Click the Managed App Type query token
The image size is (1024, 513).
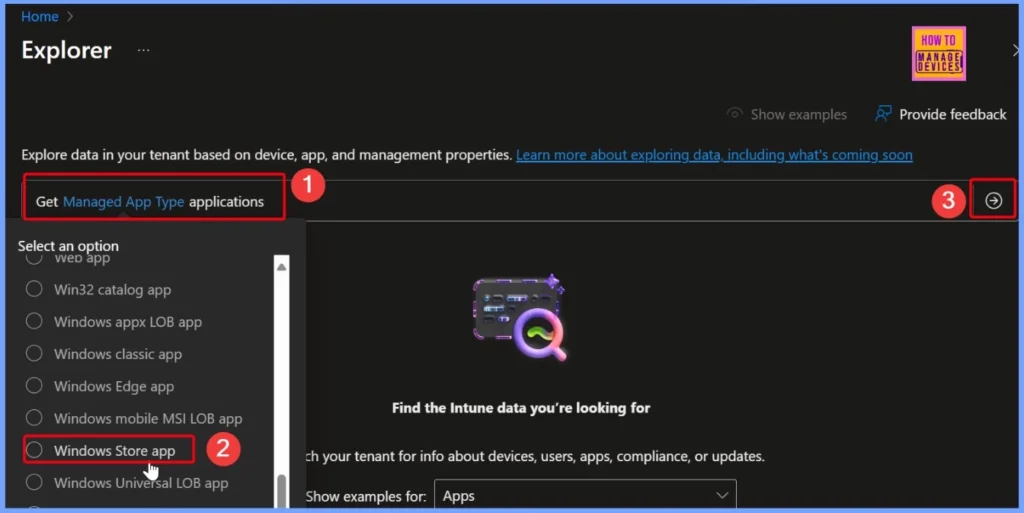pyautogui.click(x=123, y=202)
